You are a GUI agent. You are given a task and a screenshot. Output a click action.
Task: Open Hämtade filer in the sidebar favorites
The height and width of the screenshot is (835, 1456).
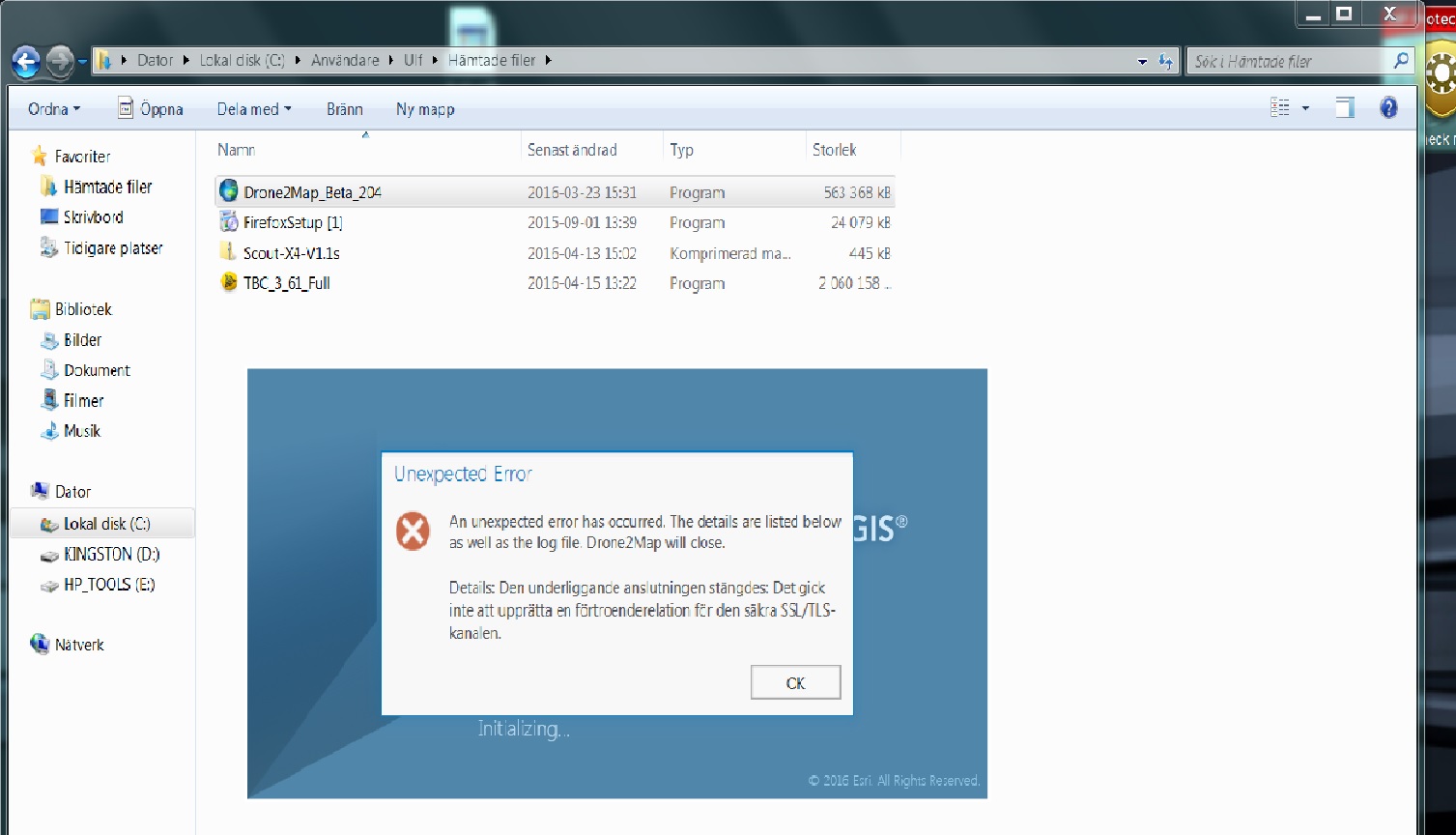click(x=107, y=187)
